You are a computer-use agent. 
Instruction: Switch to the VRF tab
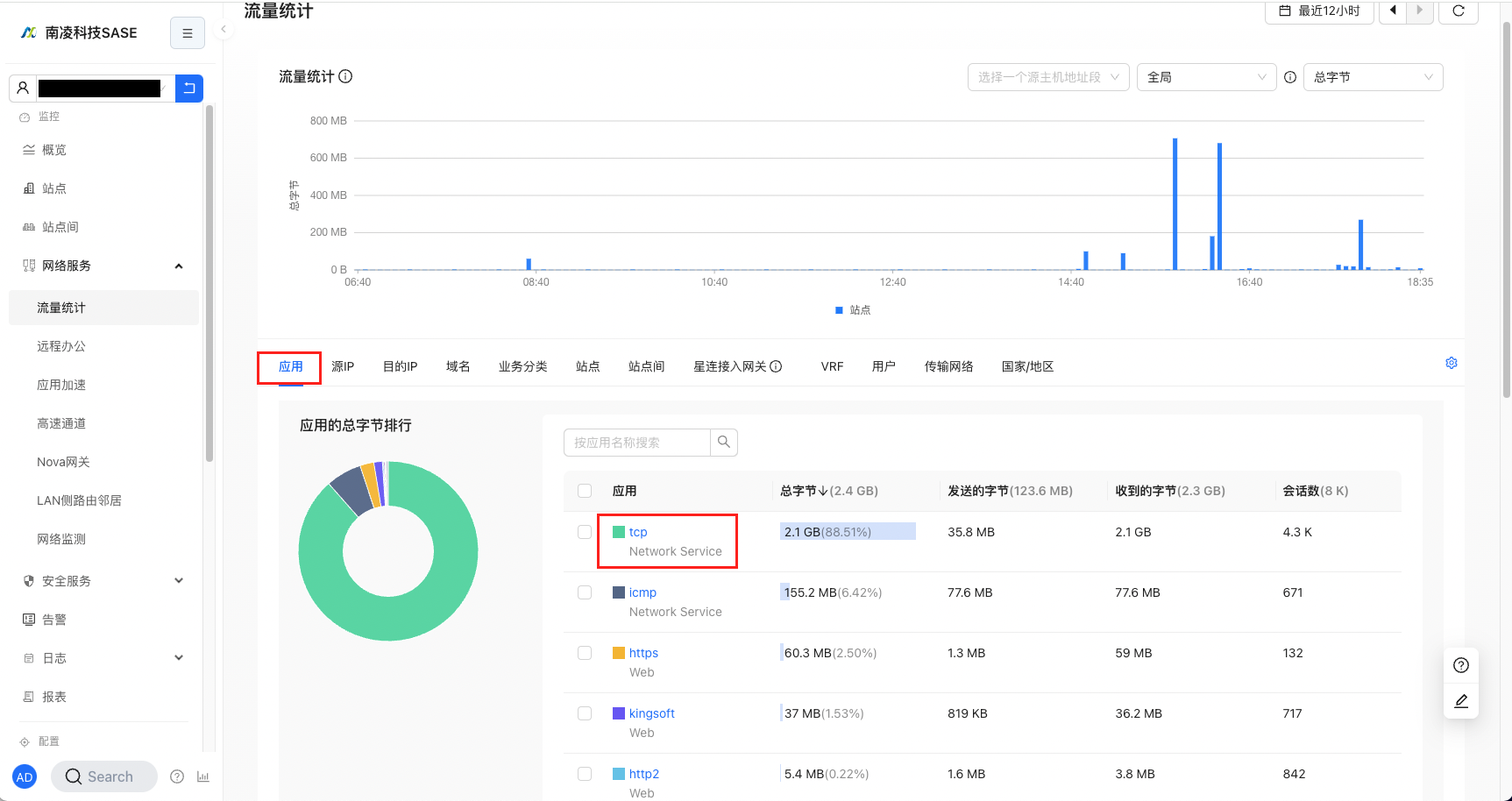[x=832, y=366]
